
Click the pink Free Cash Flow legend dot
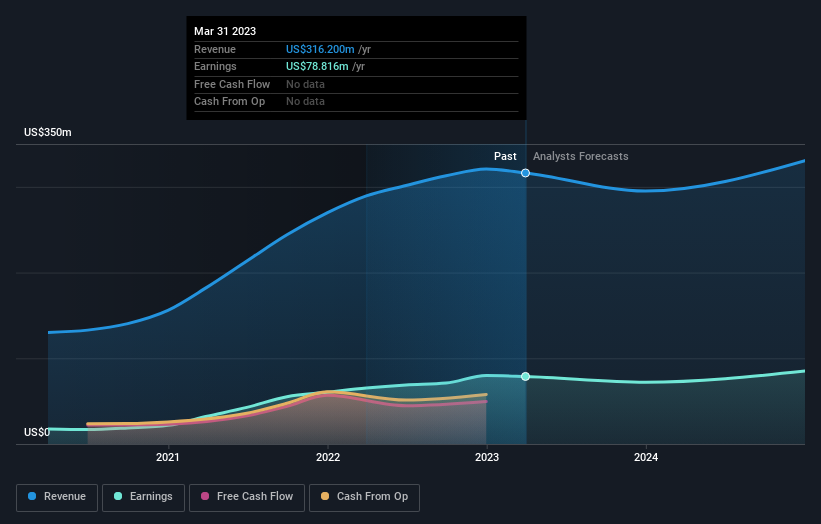coord(205,496)
